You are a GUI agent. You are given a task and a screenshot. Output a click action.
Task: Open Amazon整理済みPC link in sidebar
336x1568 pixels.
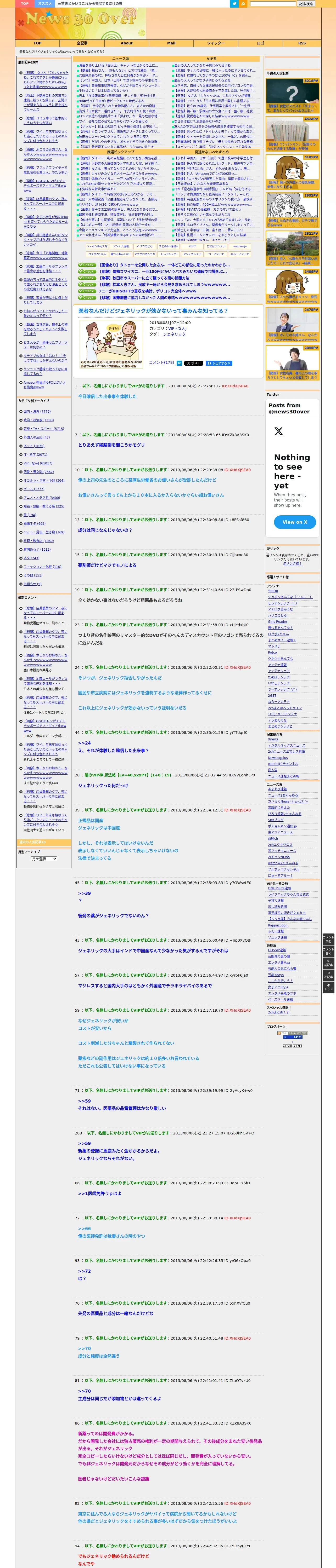pyautogui.click(x=44, y=385)
